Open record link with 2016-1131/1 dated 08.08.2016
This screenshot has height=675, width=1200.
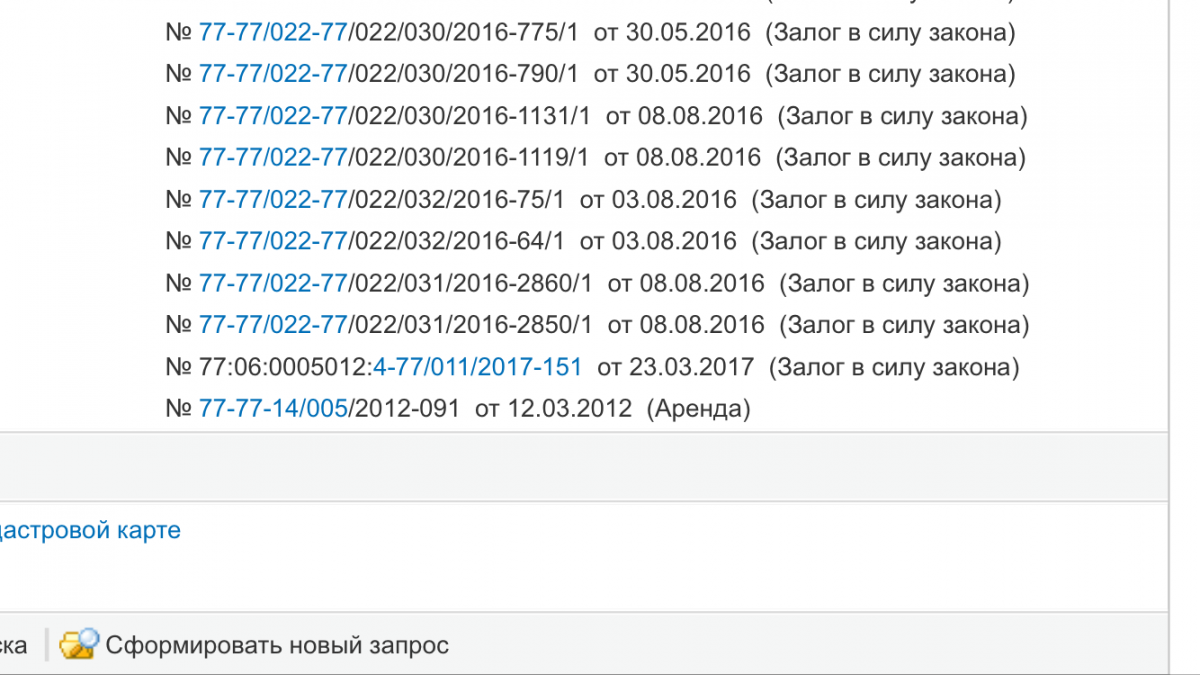click(x=273, y=116)
